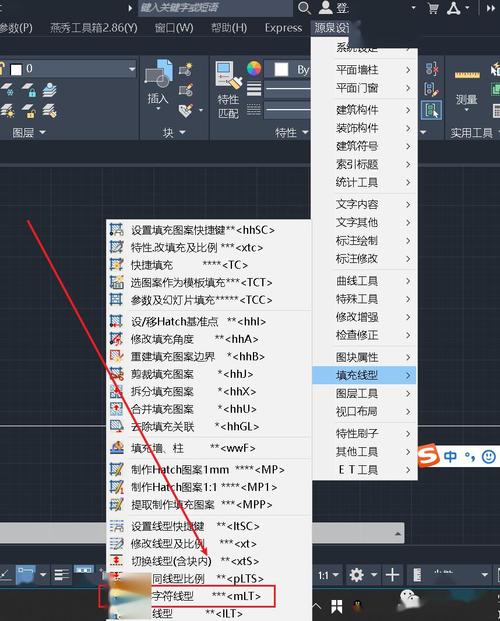This screenshot has height=621, width=500.
Task: Open the shopping cart icon
Action: coord(433,8)
